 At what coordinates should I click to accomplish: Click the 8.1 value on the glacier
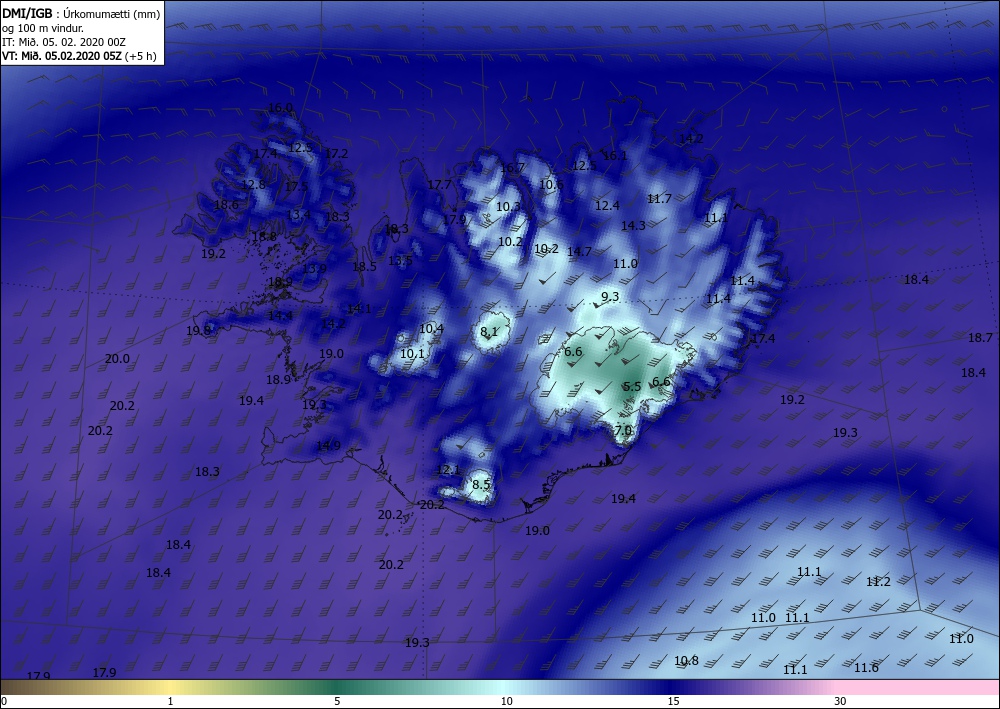489,332
